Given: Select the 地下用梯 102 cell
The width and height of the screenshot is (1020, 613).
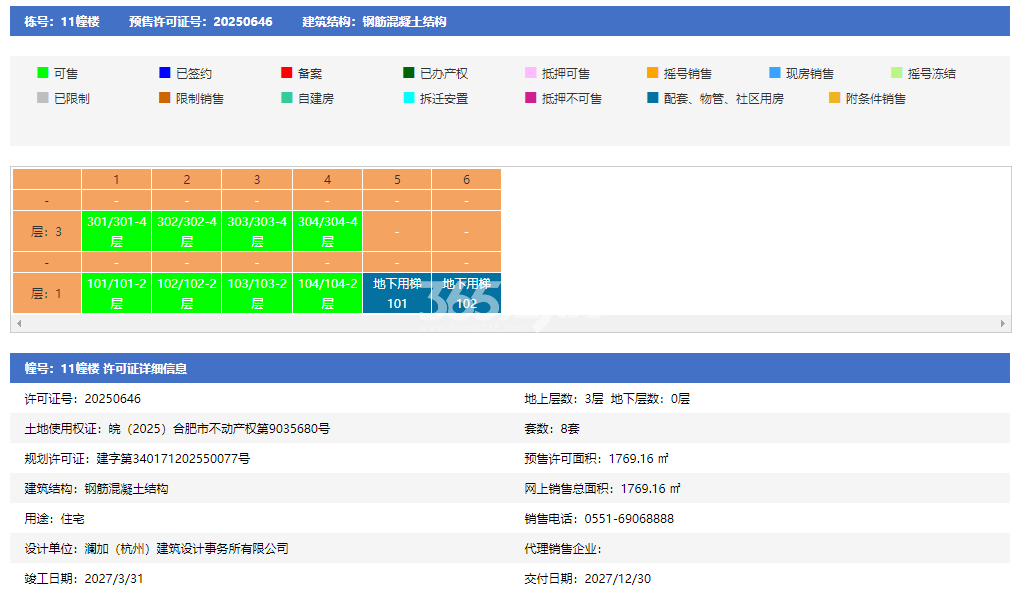Looking at the screenshot, I should click(466, 293).
